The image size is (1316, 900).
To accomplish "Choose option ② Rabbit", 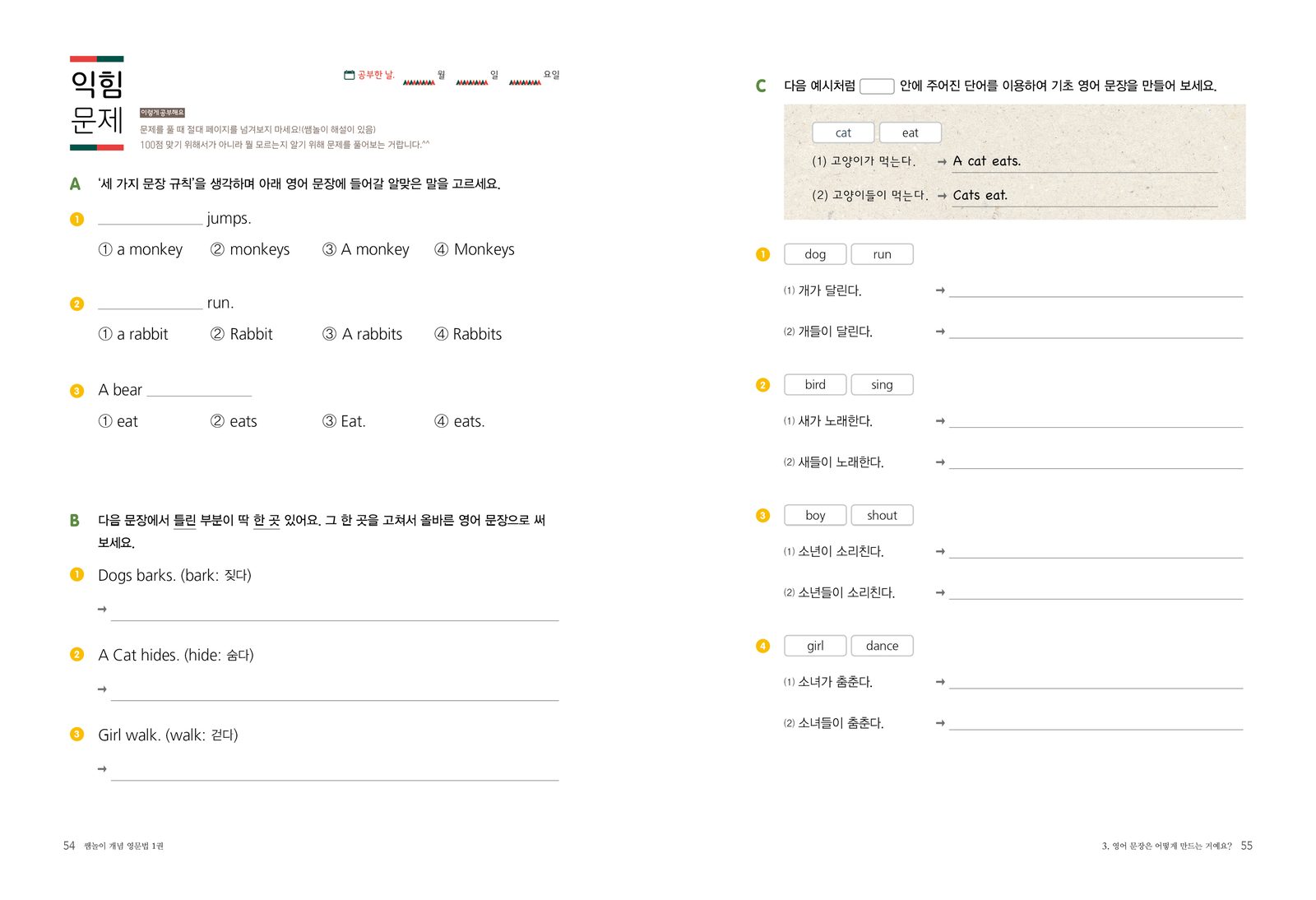I will coord(241,334).
